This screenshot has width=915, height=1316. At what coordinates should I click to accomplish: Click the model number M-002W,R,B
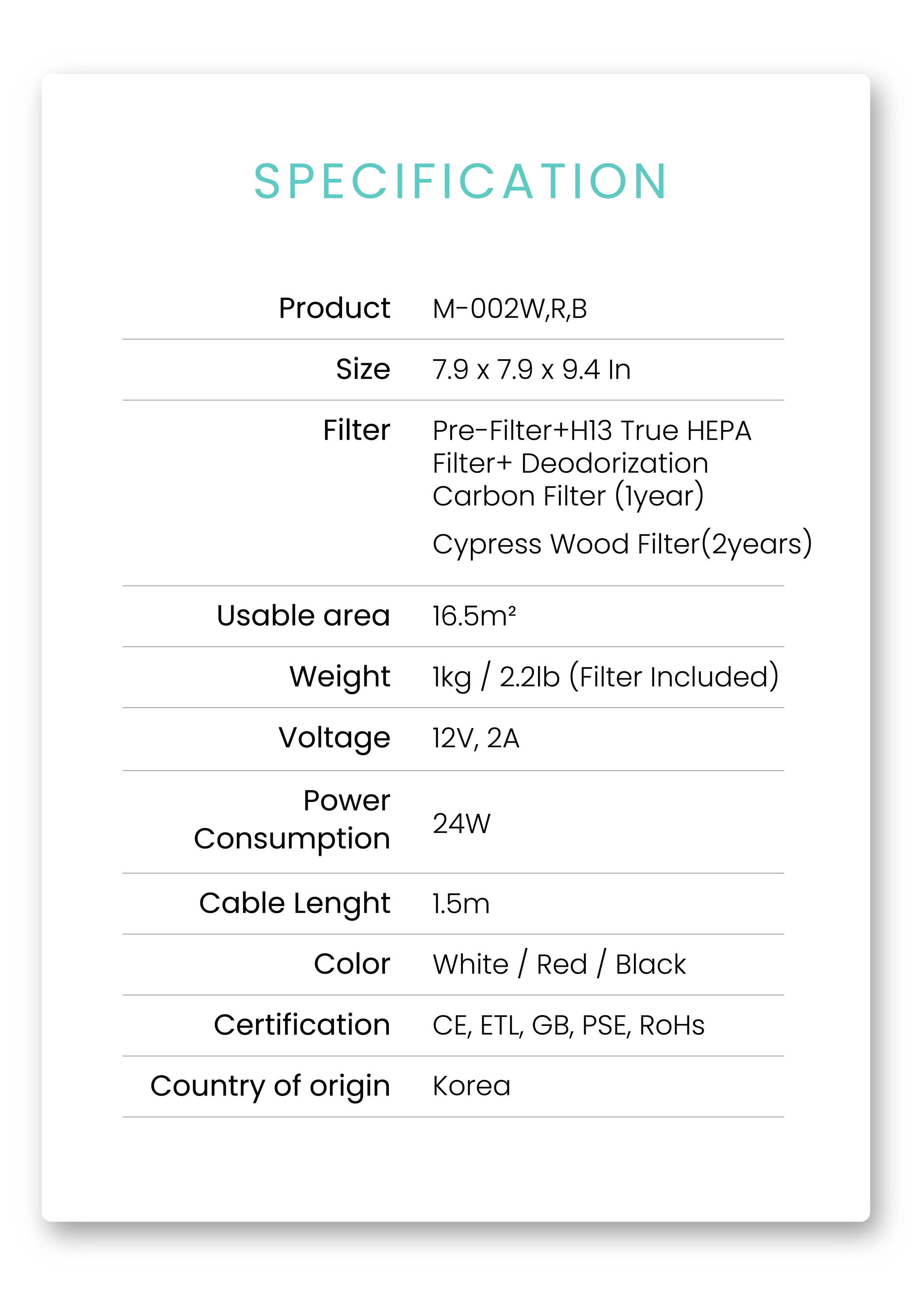509,309
